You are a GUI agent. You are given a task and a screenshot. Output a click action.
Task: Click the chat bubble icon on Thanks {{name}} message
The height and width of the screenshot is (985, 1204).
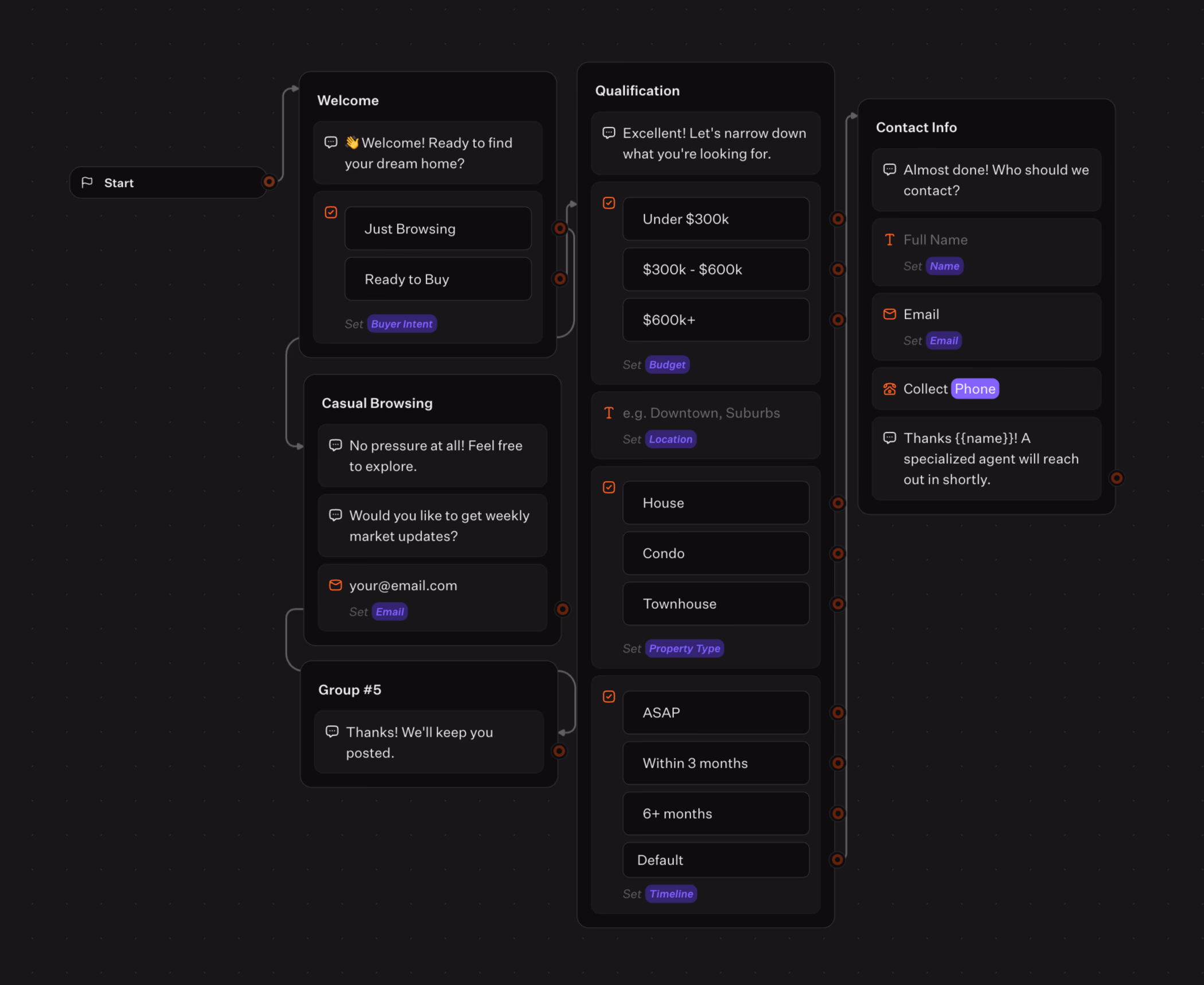point(889,438)
